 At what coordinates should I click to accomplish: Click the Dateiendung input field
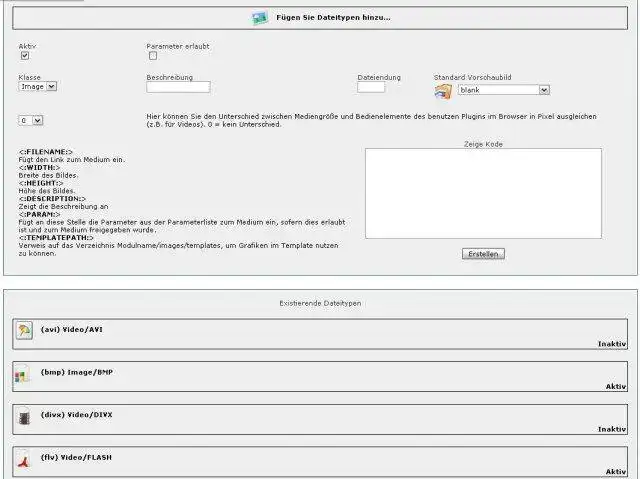(x=371, y=87)
